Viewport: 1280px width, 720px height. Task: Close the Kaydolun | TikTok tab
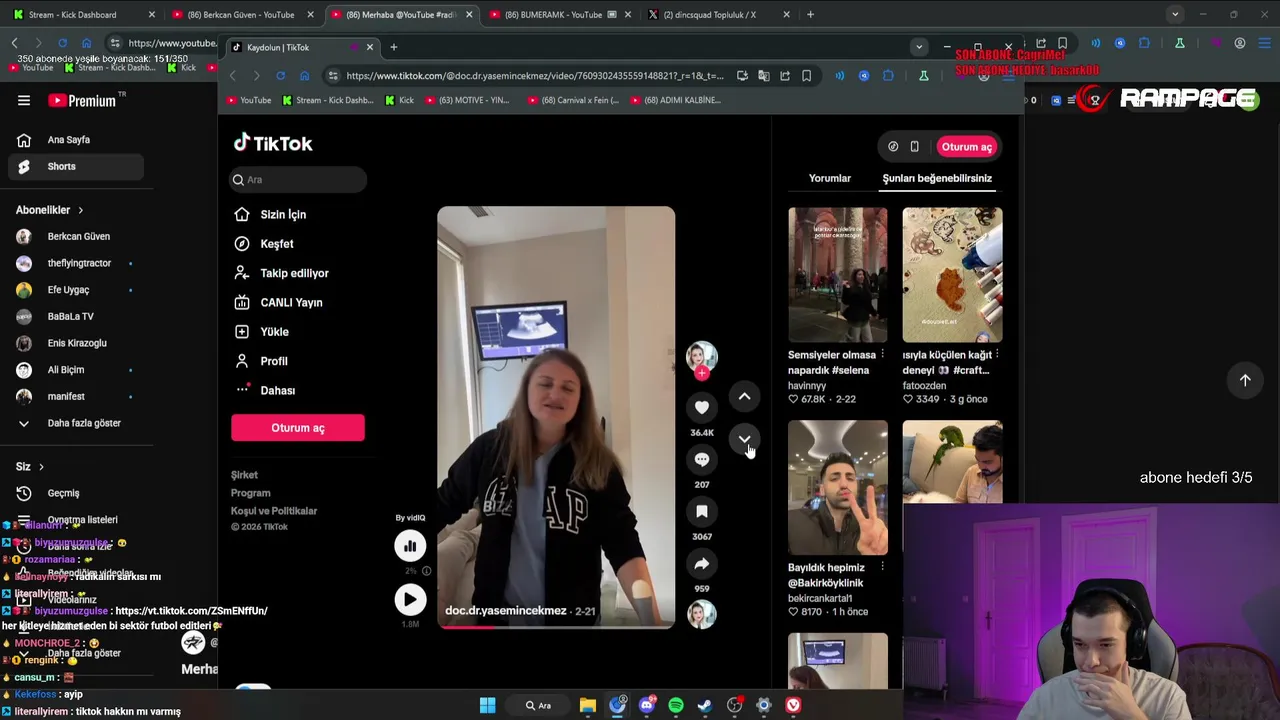click(x=370, y=47)
